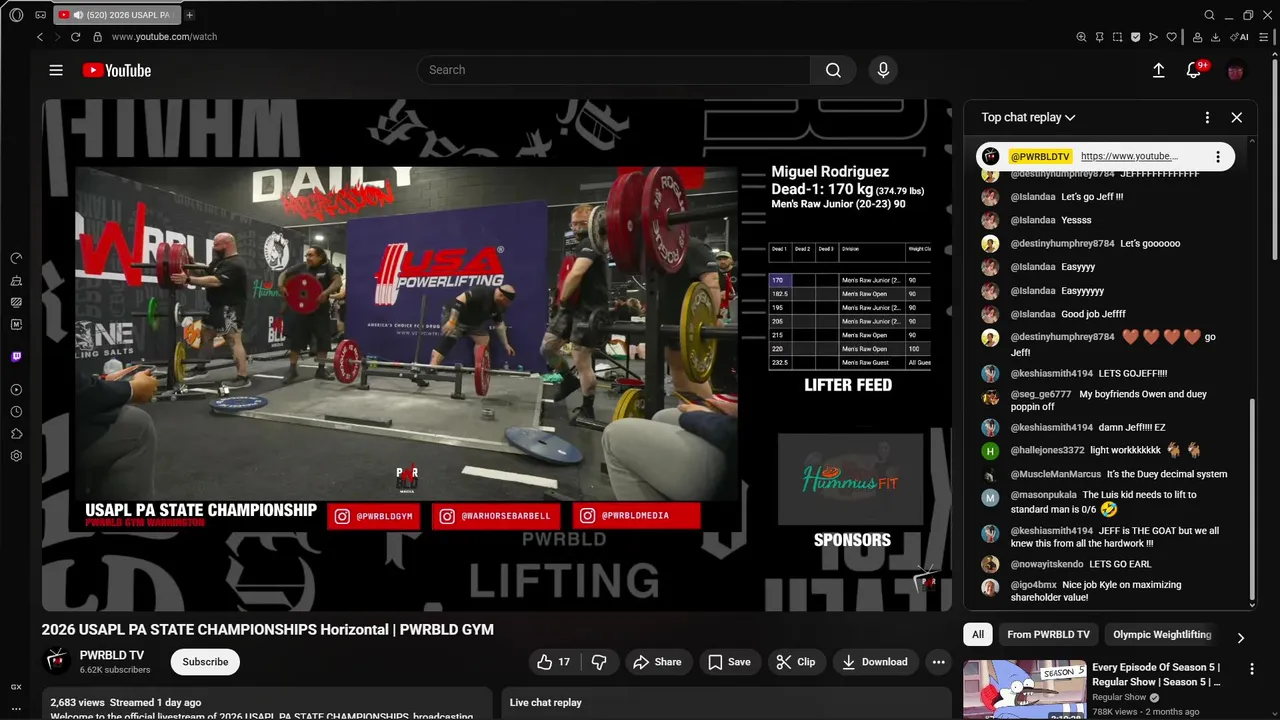Screen dimensions: 1280x720
Task: Click the site lock security icon
Action: point(97,37)
